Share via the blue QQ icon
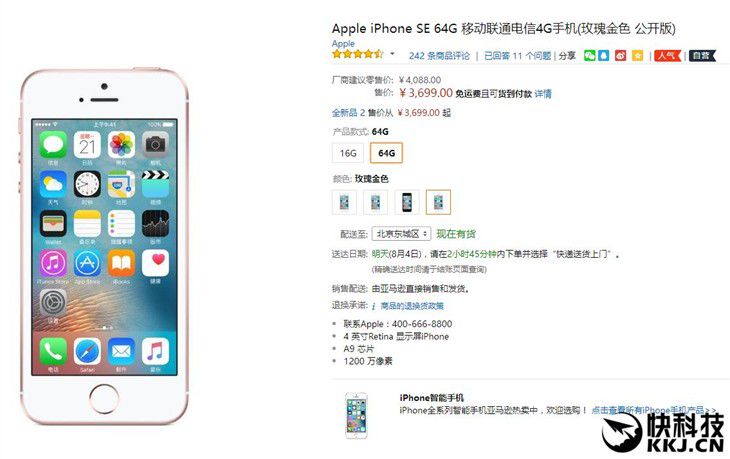The width and height of the screenshot is (730, 459). tap(603, 55)
